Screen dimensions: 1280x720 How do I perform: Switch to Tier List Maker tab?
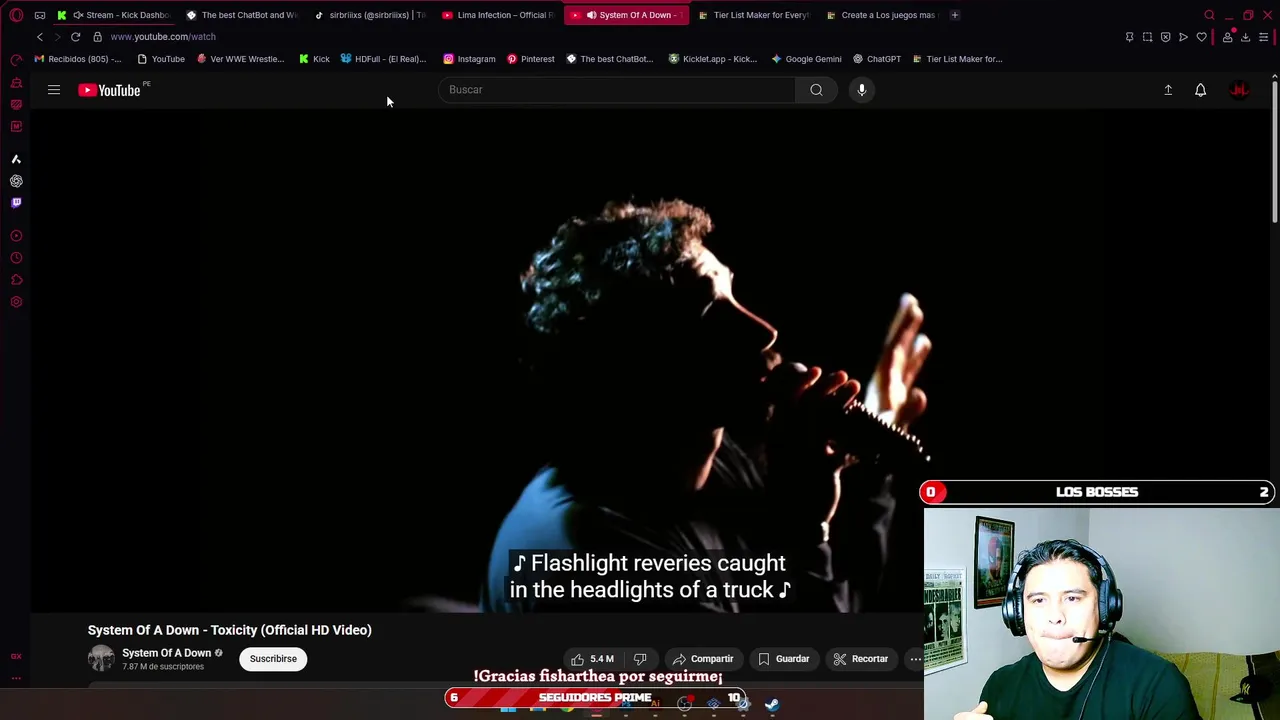753,15
